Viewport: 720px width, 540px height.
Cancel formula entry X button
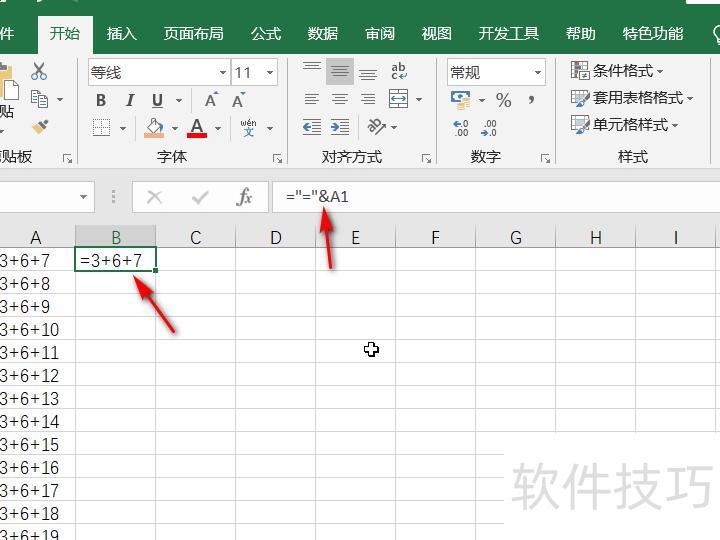click(154, 197)
